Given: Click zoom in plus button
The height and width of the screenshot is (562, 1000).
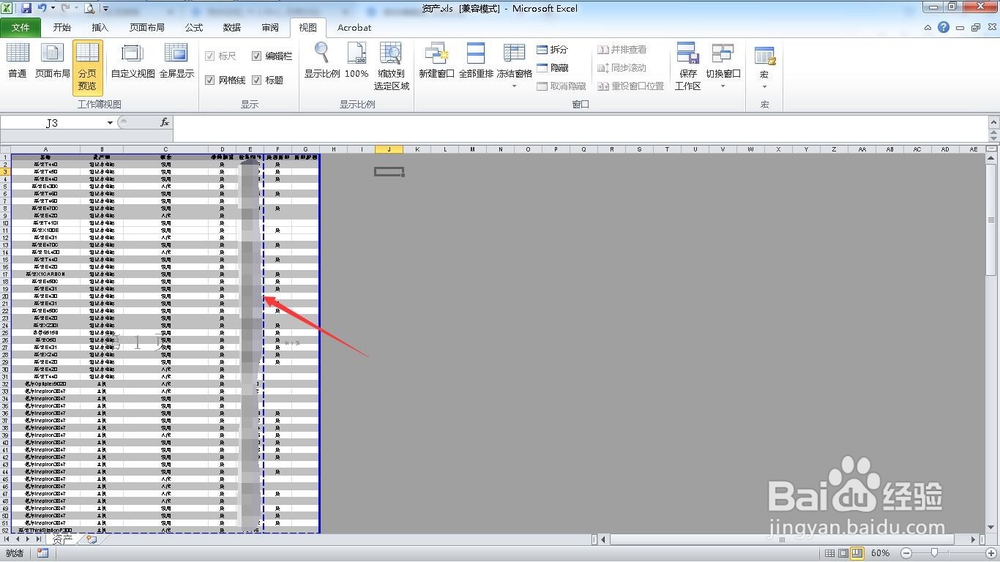Looking at the screenshot, I should 991,553.
